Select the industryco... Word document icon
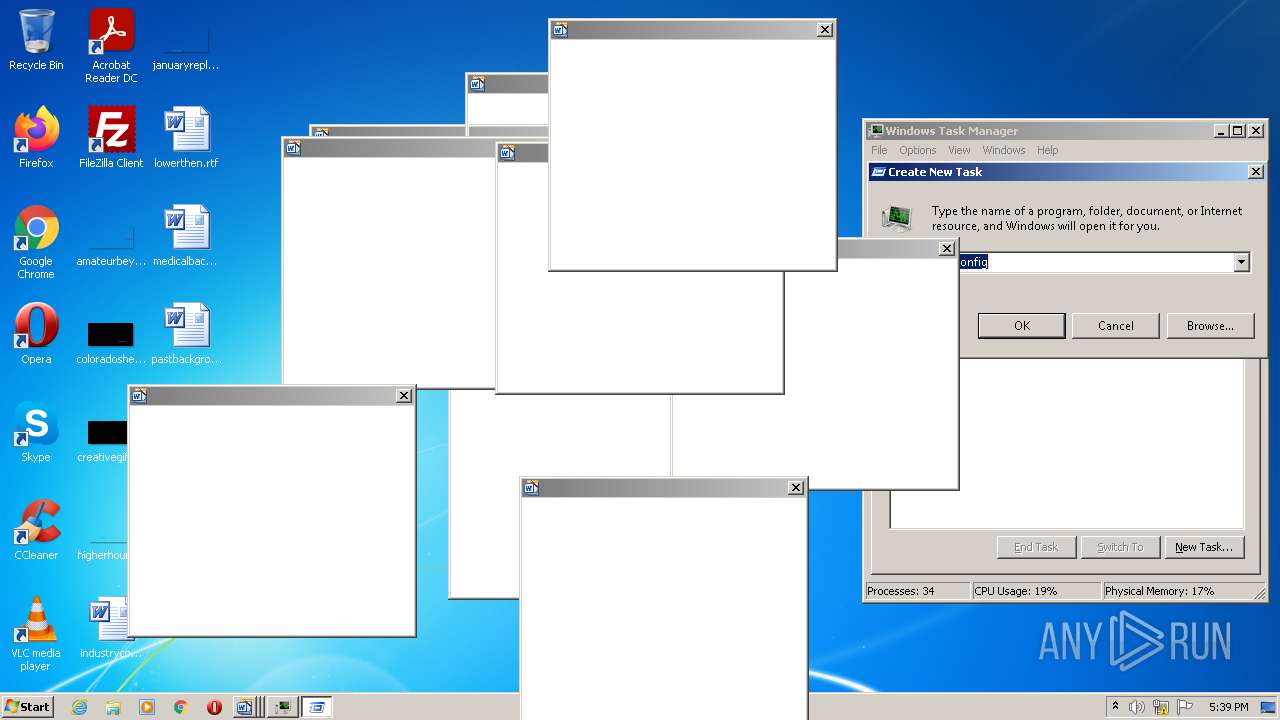Image resolution: width=1280 pixels, height=720 pixels. [x=108, y=628]
